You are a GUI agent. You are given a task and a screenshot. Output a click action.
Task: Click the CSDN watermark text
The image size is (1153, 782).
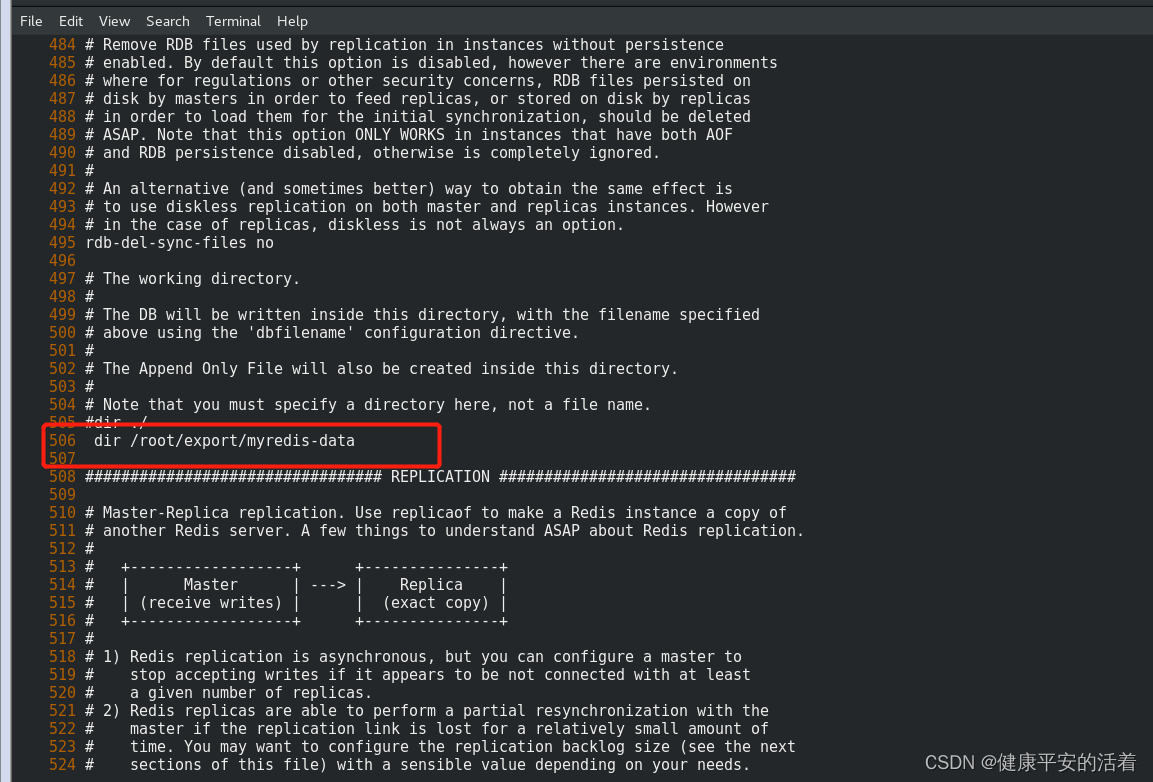click(1029, 761)
